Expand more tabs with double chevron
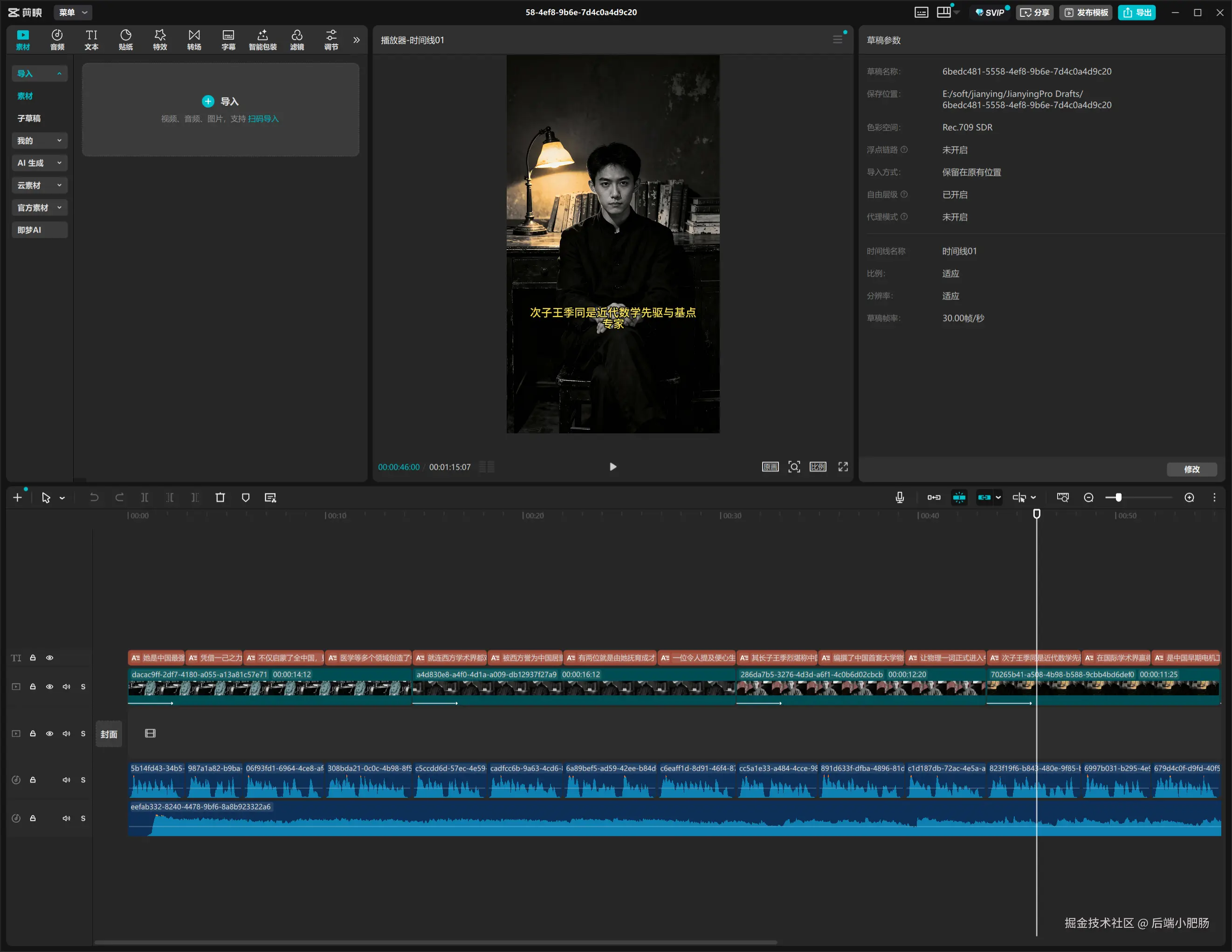Image resolution: width=1232 pixels, height=952 pixels. click(x=356, y=40)
